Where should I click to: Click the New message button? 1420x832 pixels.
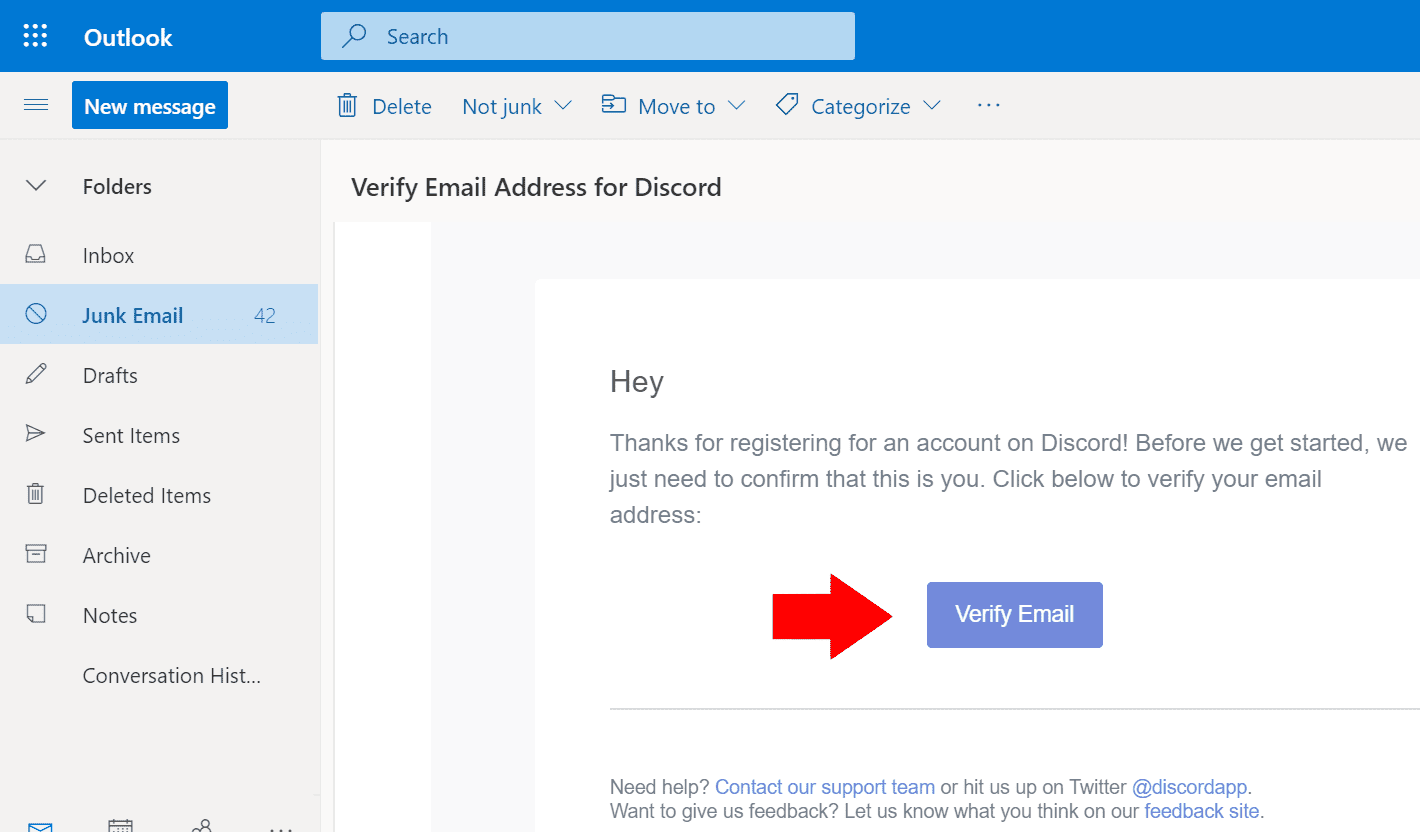coord(150,105)
